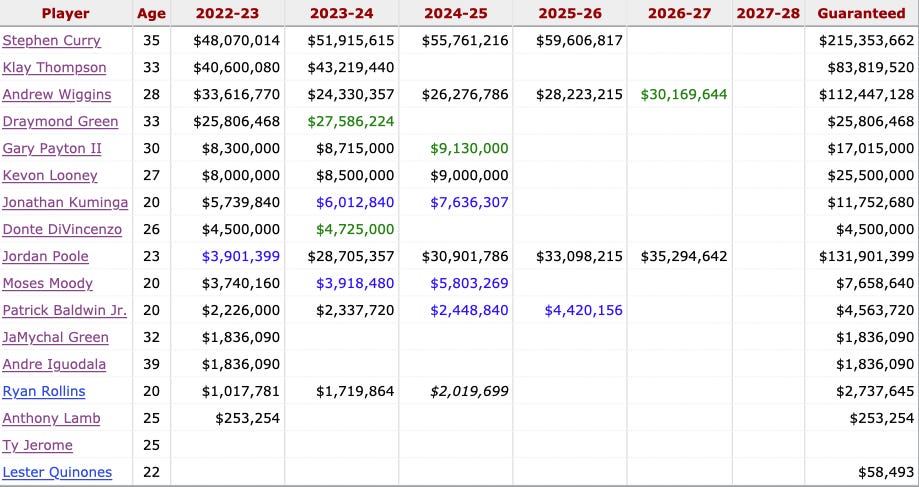Select the Age column header
Image resolution: width=919 pixels, height=487 pixels.
[x=151, y=13]
